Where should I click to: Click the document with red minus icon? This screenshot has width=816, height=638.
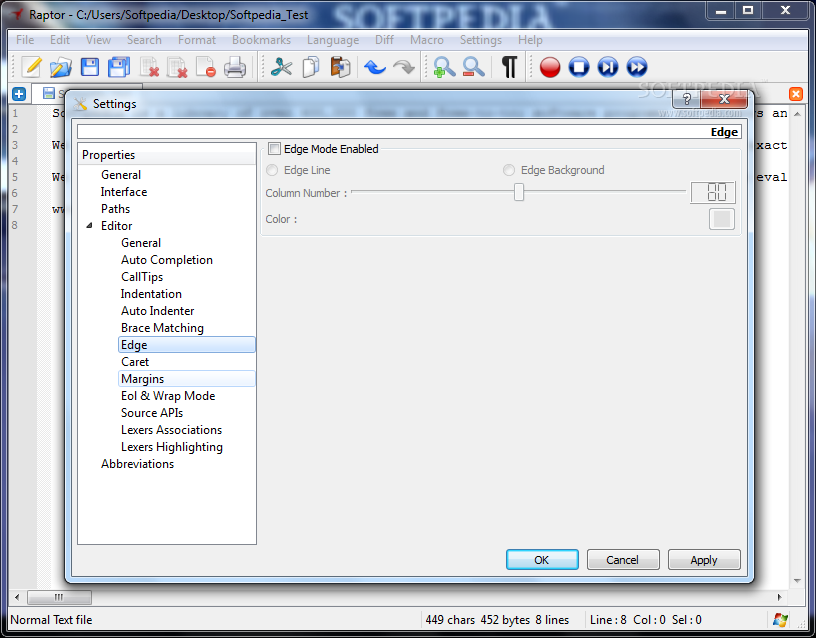pyautogui.click(x=206, y=68)
